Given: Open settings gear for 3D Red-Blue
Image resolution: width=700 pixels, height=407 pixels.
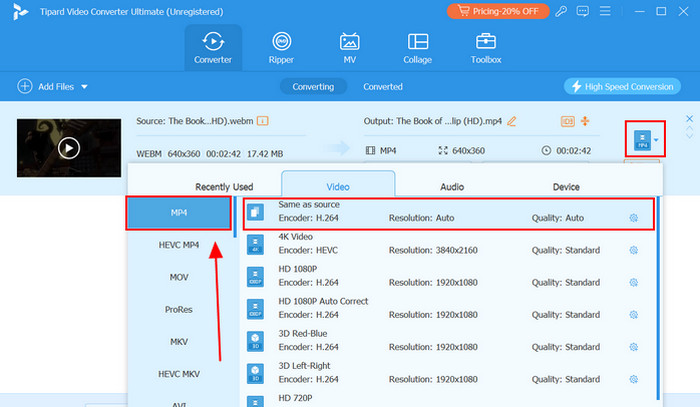Looking at the screenshot, I should [633, 347].
